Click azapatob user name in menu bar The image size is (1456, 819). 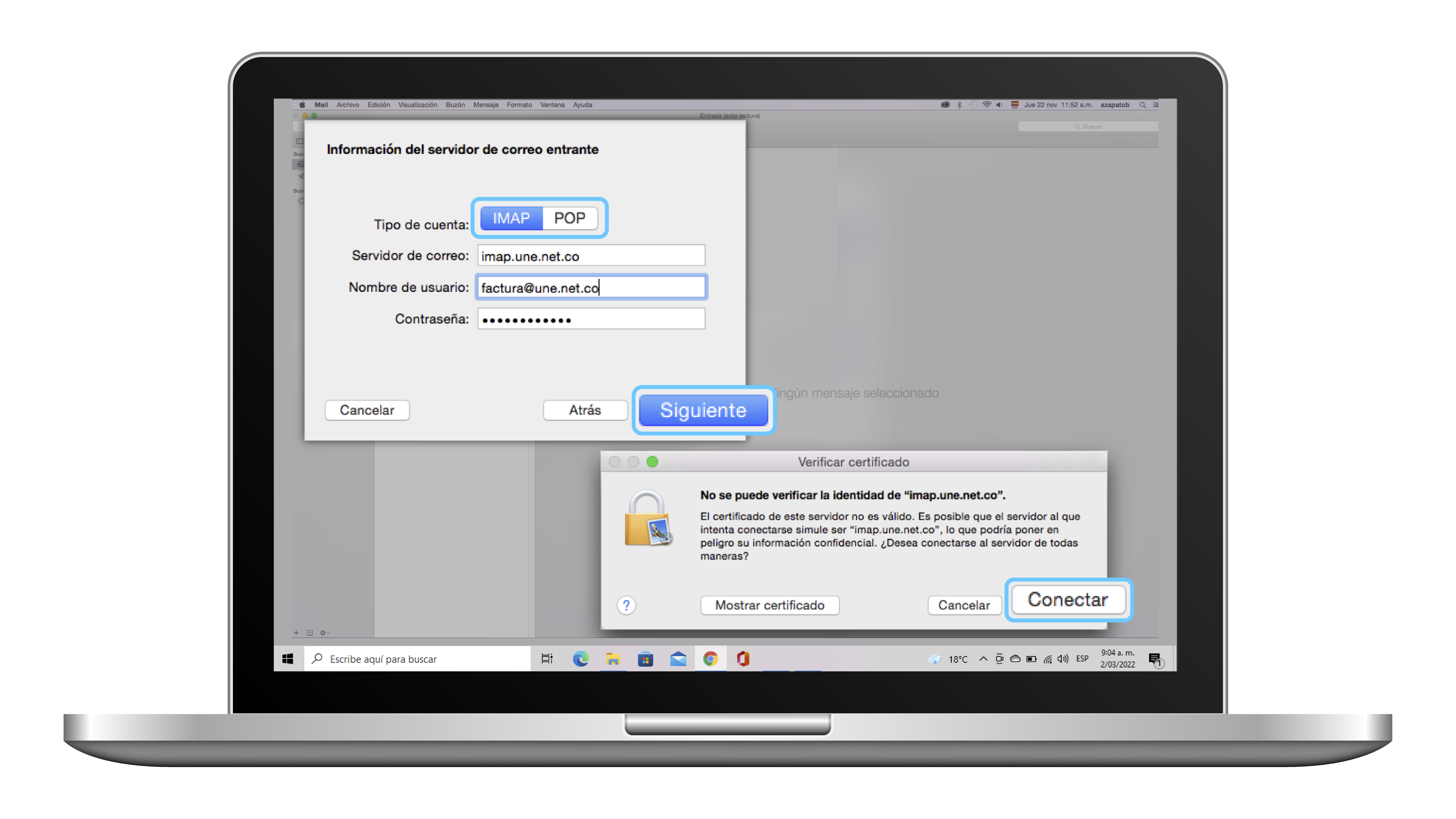point(1115,105)
